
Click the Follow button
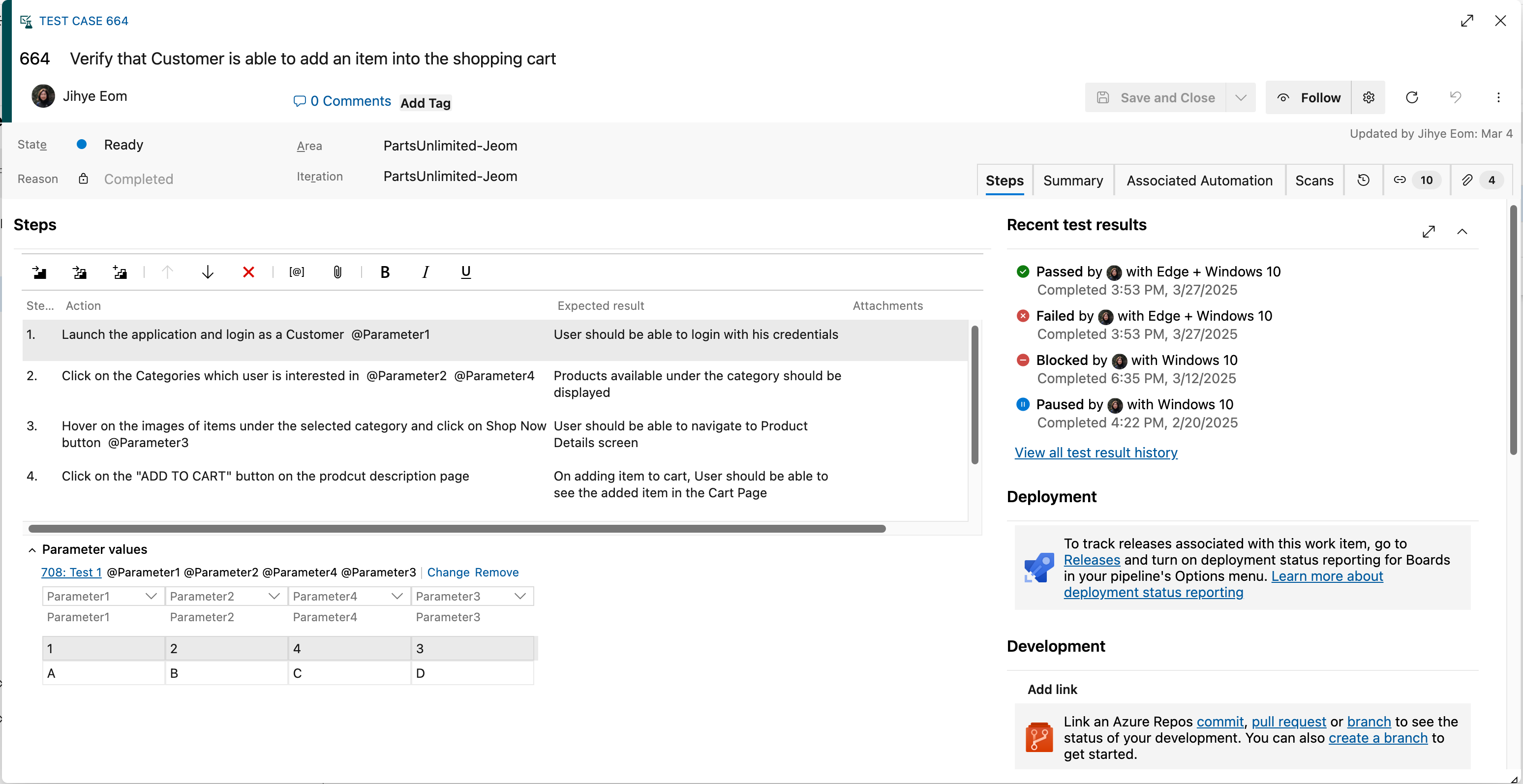point(1309,97)
